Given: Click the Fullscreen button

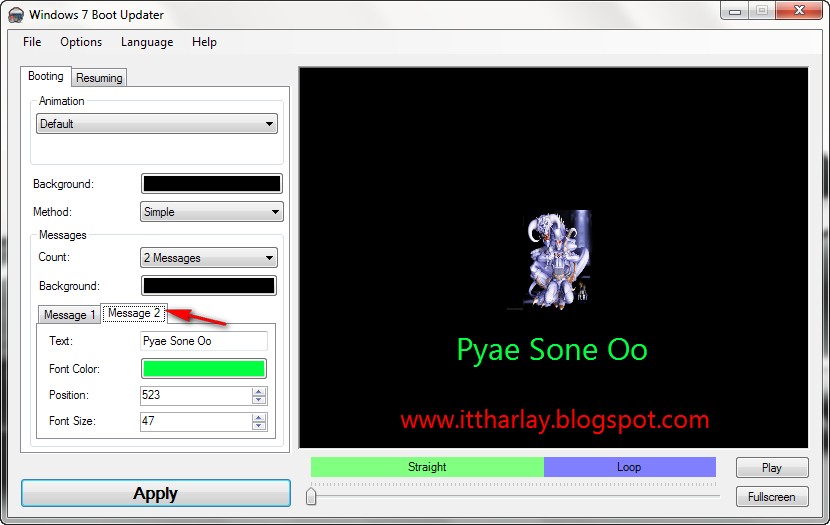Looking at the screenshot, I should (772, 497).
